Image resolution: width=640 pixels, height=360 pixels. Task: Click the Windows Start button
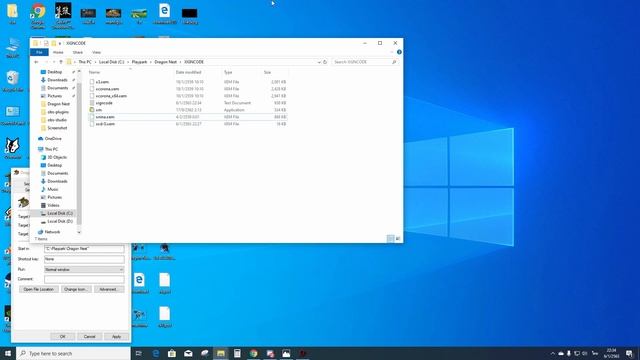point(8,353)
